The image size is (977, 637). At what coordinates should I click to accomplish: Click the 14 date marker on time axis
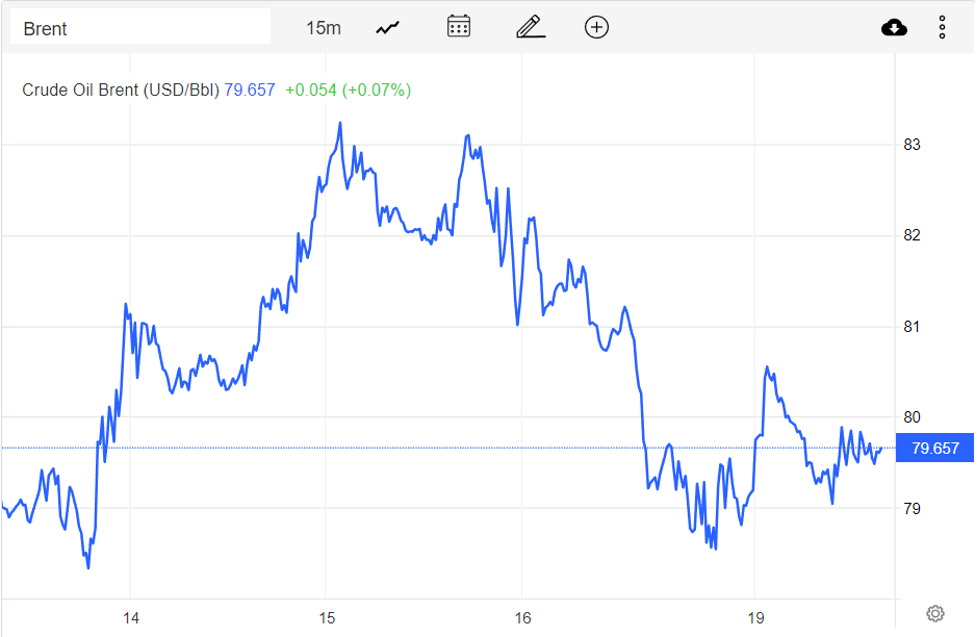(130, 617)
